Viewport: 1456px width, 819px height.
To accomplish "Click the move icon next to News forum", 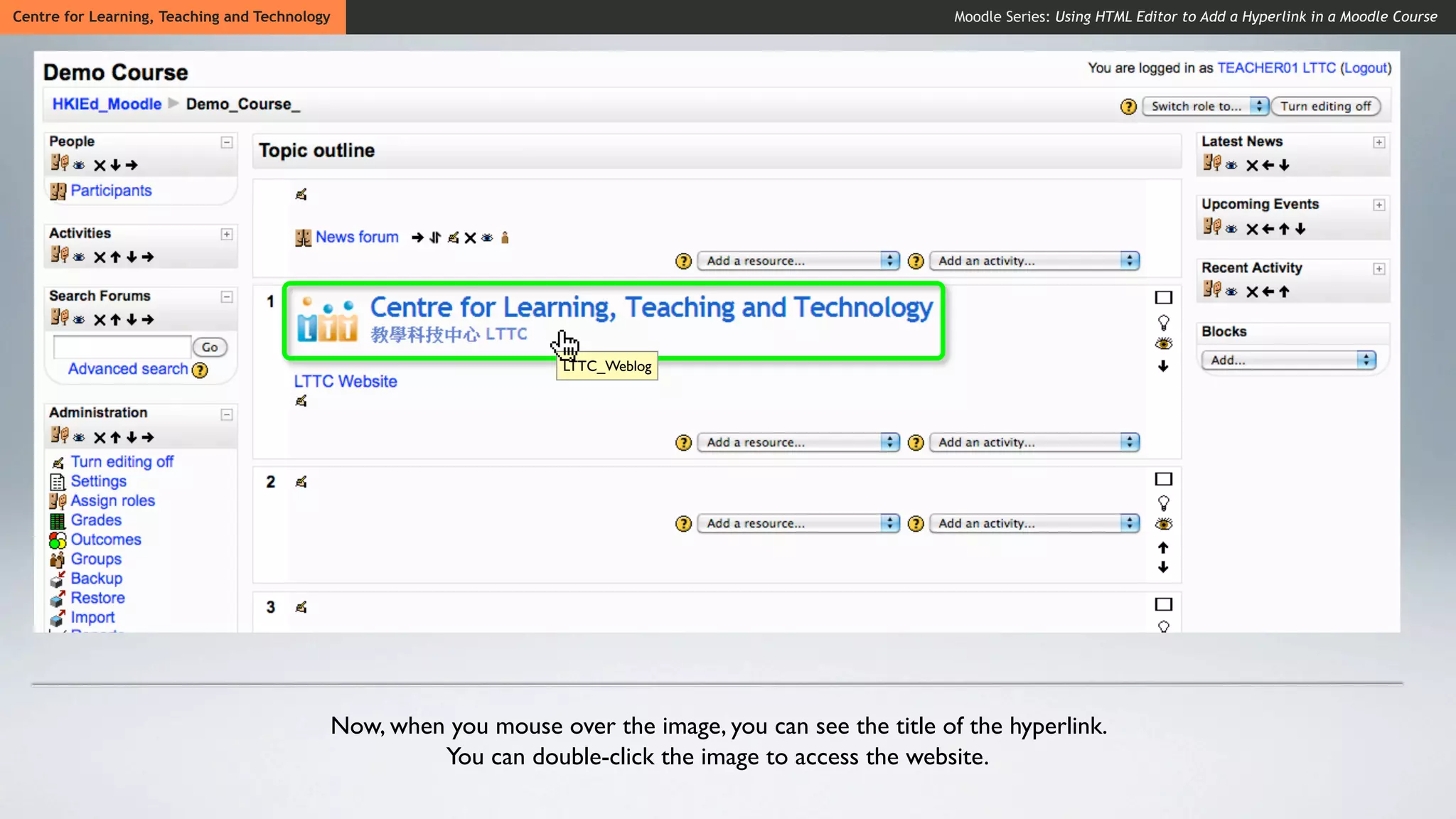I will [x=435, y=237].
